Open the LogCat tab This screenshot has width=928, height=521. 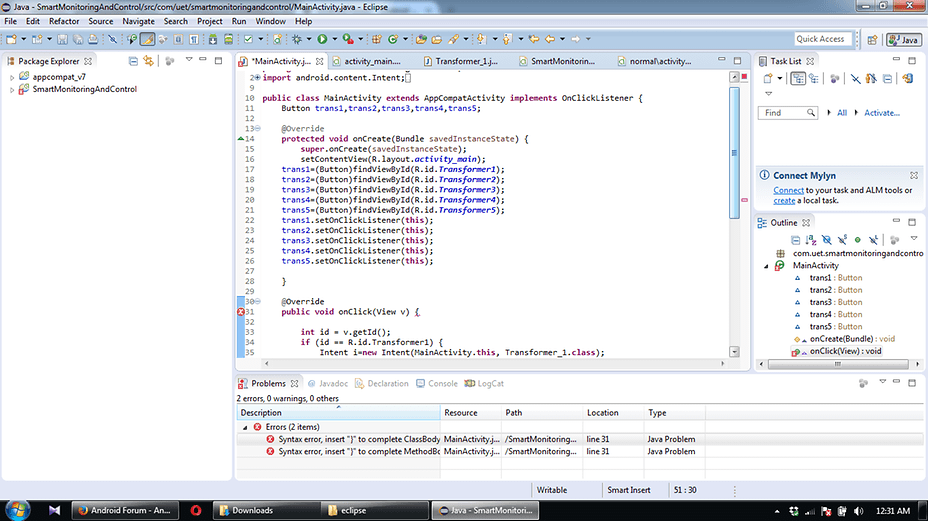click(484, 384)
